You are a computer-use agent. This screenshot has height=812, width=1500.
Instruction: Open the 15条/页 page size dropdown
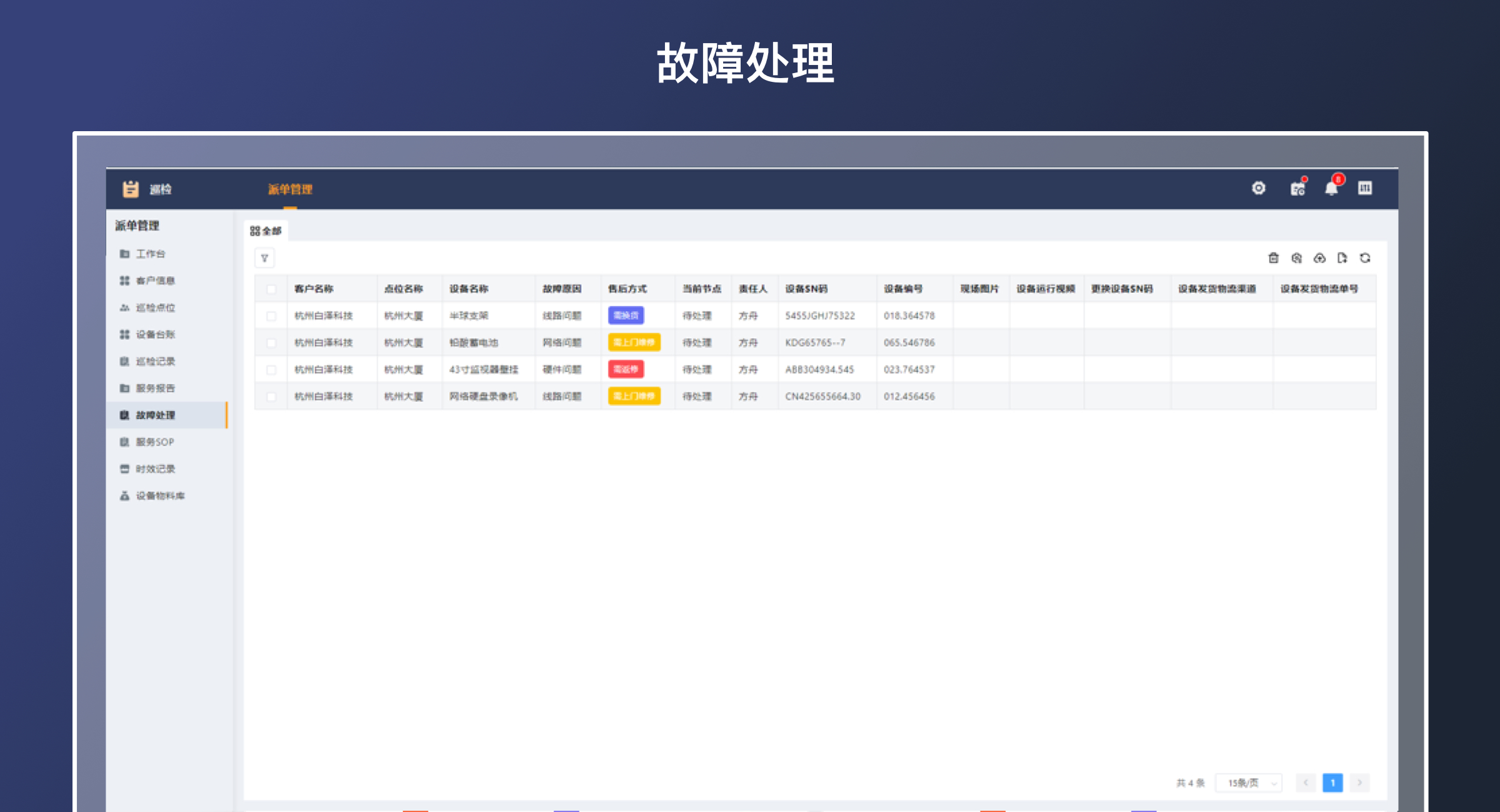coord(1248,783)
